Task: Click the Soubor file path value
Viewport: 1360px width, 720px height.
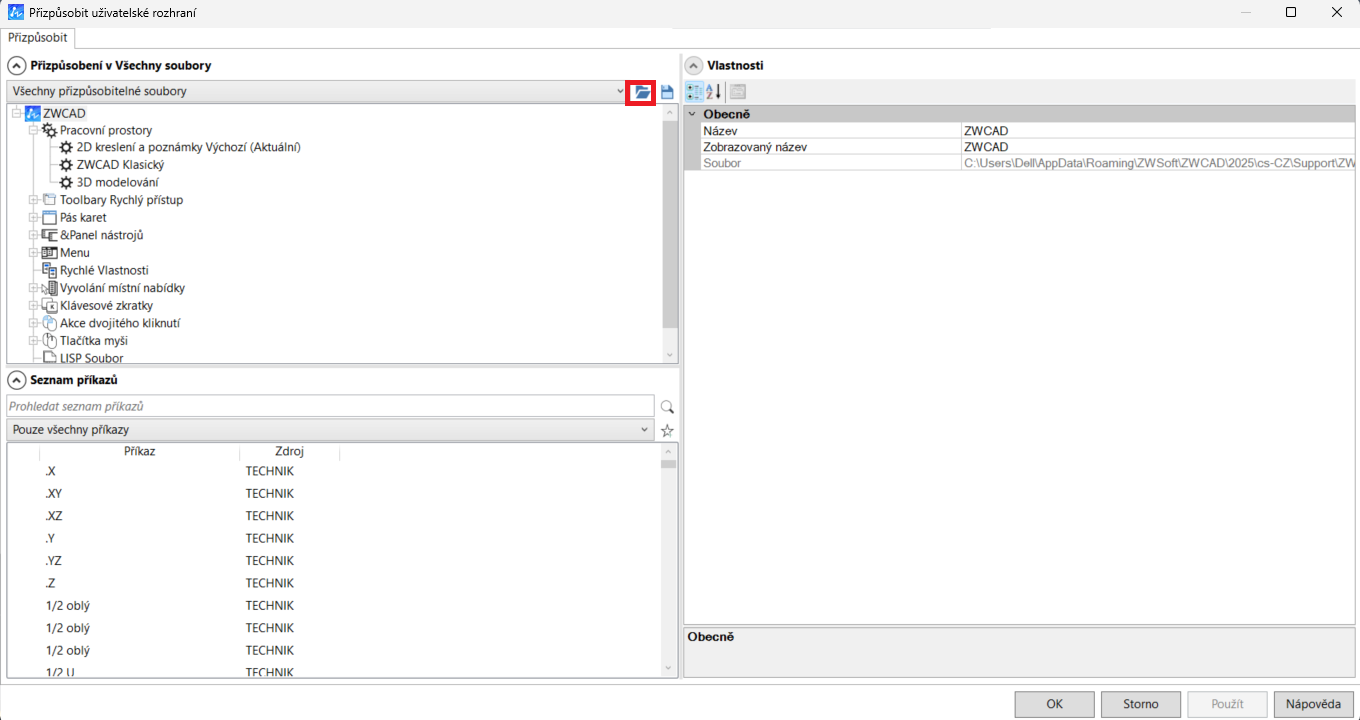Action: [x=1158, y=163]
